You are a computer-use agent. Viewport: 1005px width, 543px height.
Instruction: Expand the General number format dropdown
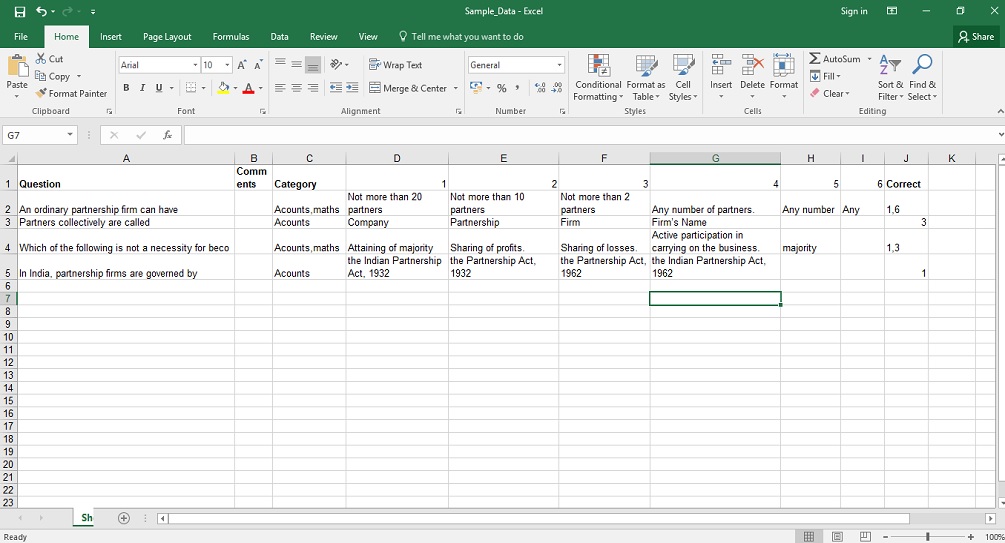point(559,65)
